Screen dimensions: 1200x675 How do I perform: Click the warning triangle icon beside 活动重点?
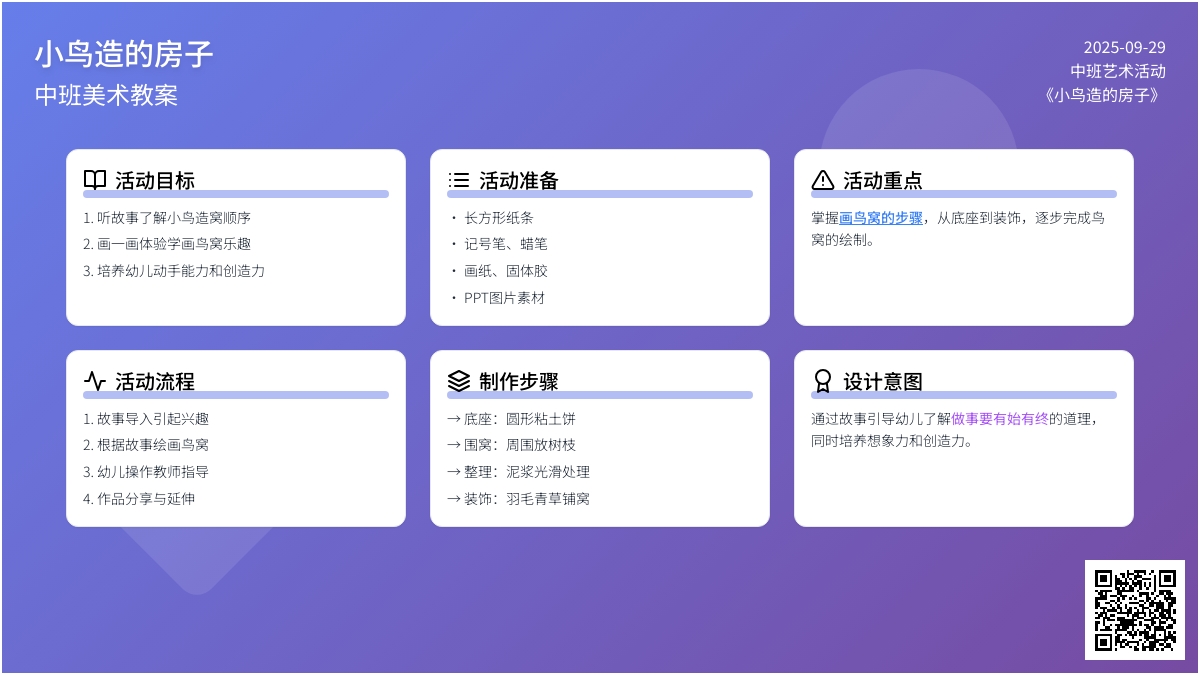(x=823, y=180)
